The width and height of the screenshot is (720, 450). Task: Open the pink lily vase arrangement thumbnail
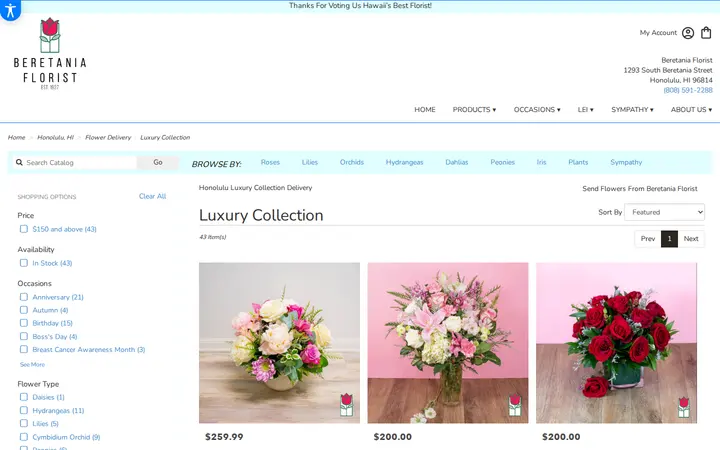[x=448, y=343]
